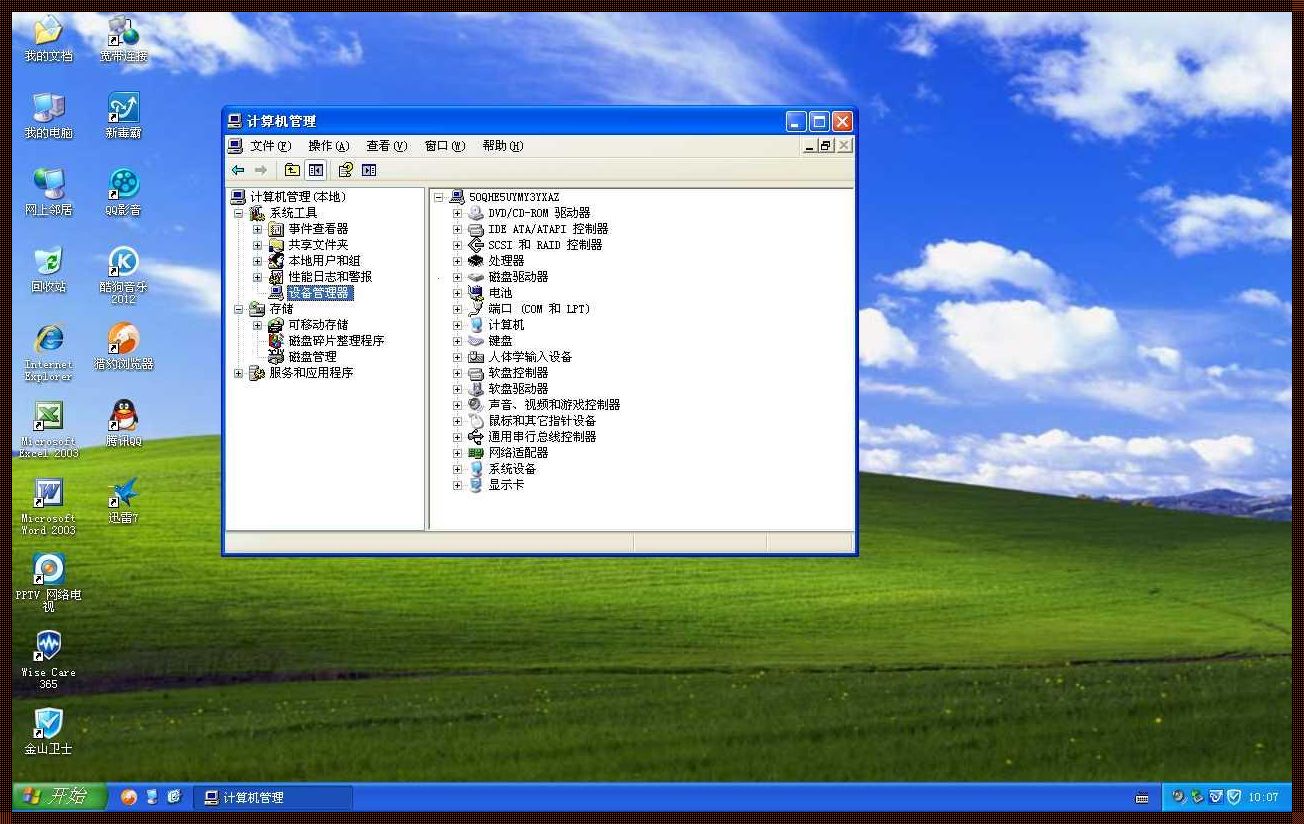Open PPTV 网络电视 shortcut
The height and width of the screenshot is (824, 1304).
click(48, 583)
